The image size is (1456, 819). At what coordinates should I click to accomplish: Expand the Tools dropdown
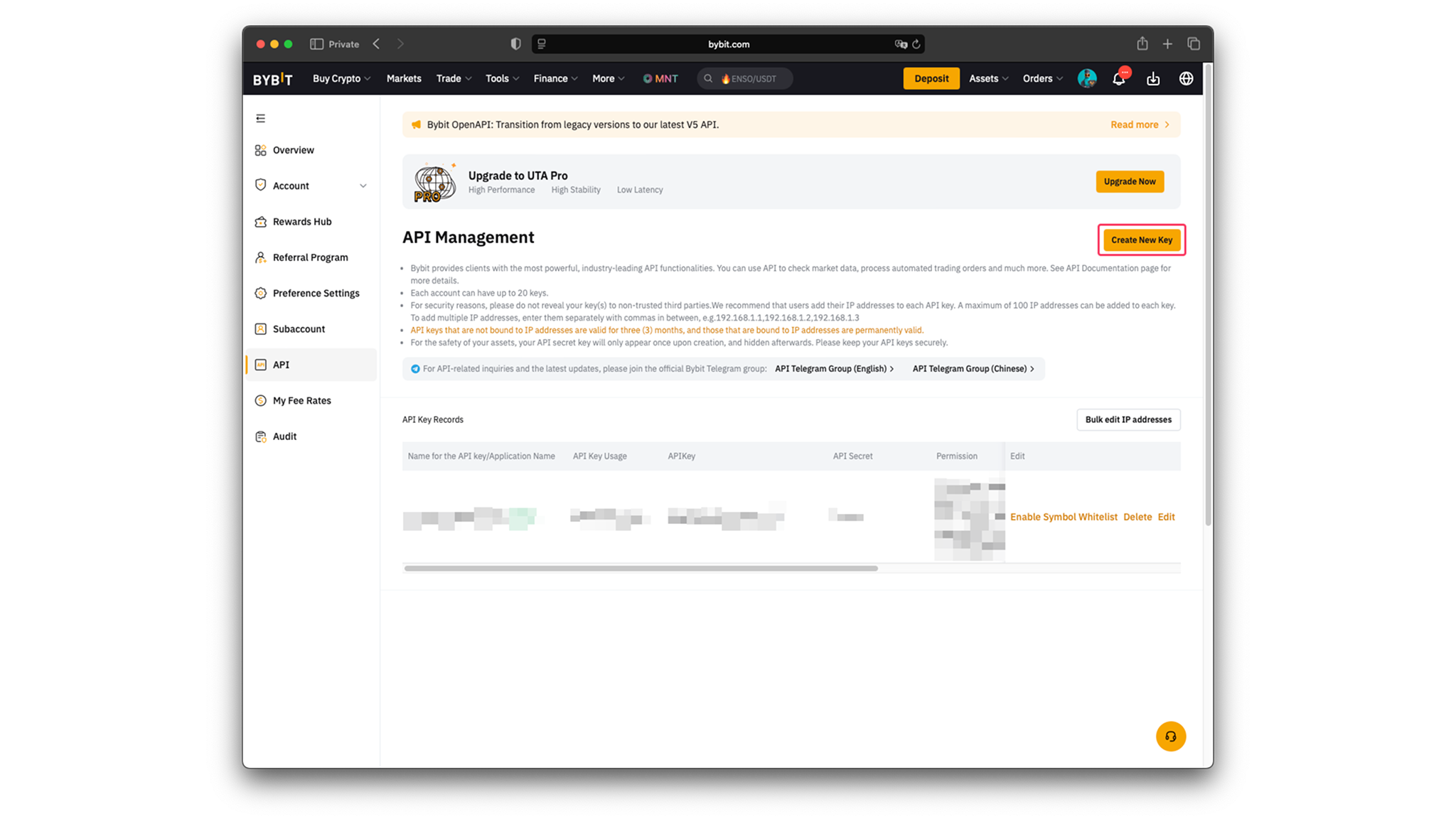(502, 79)
